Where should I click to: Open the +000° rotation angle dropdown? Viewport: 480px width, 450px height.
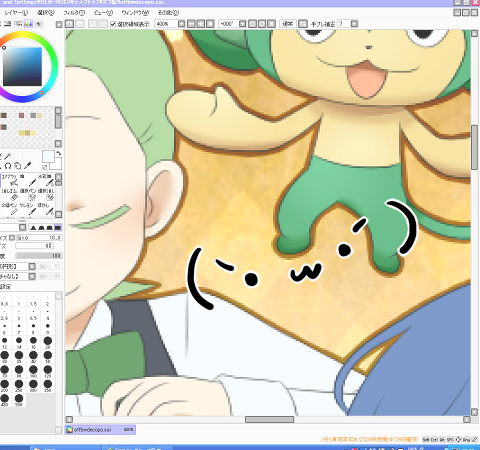click(242, 24)
